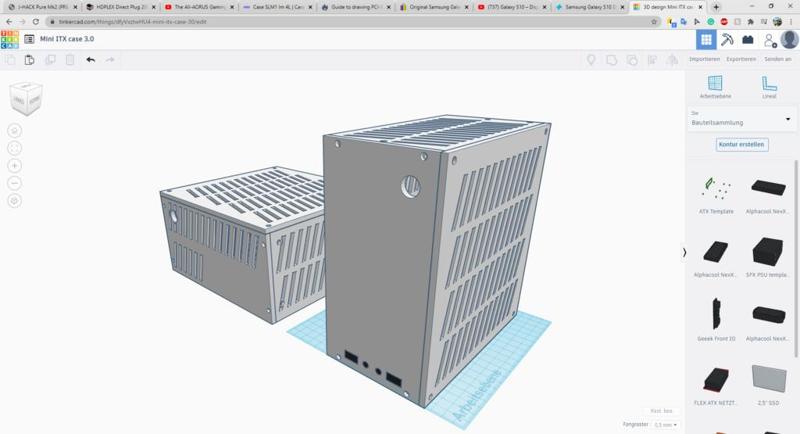Click the Delete trash icon

point(70,60)
